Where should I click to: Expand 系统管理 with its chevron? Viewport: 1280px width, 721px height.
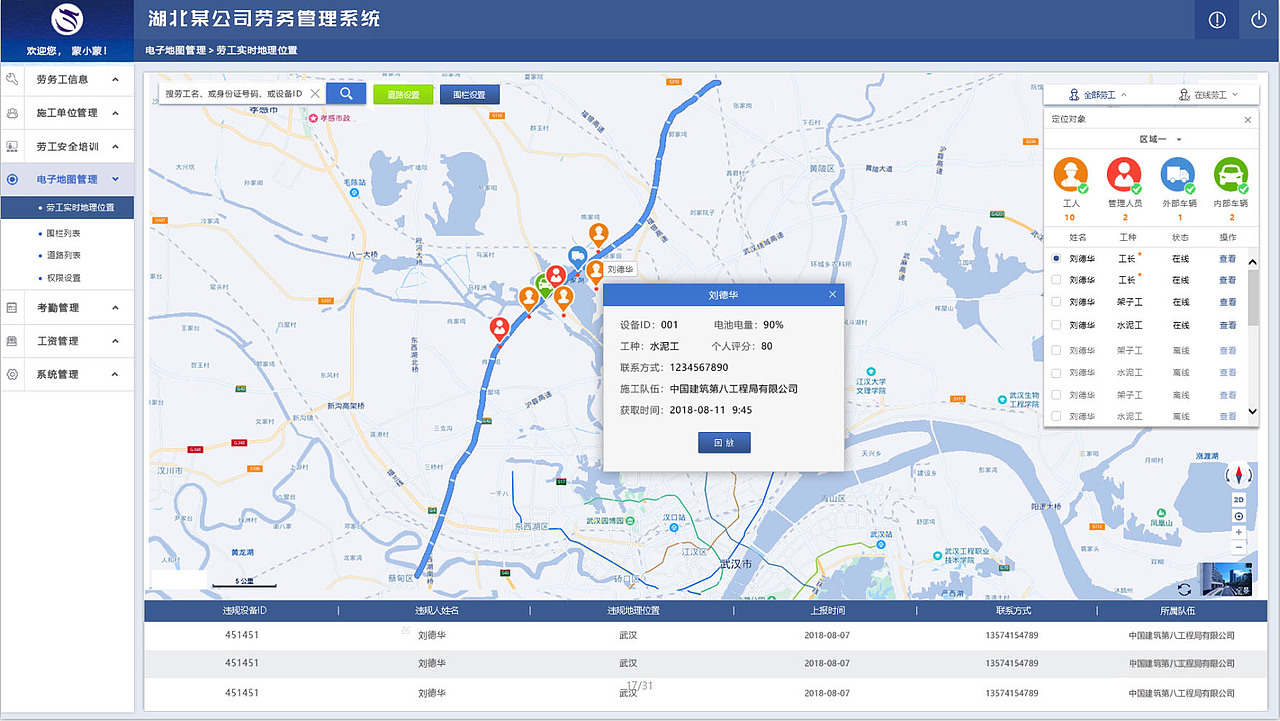click(115, 374)
